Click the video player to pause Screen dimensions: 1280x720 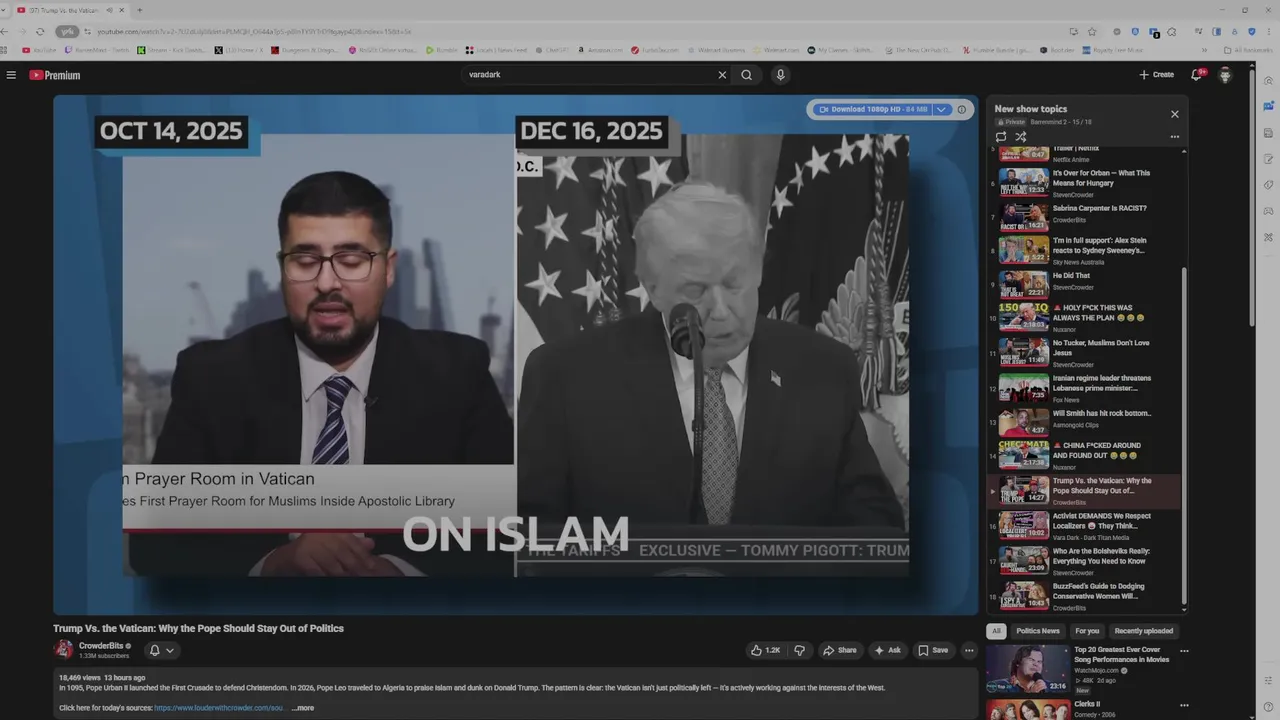tap(515, 355)
